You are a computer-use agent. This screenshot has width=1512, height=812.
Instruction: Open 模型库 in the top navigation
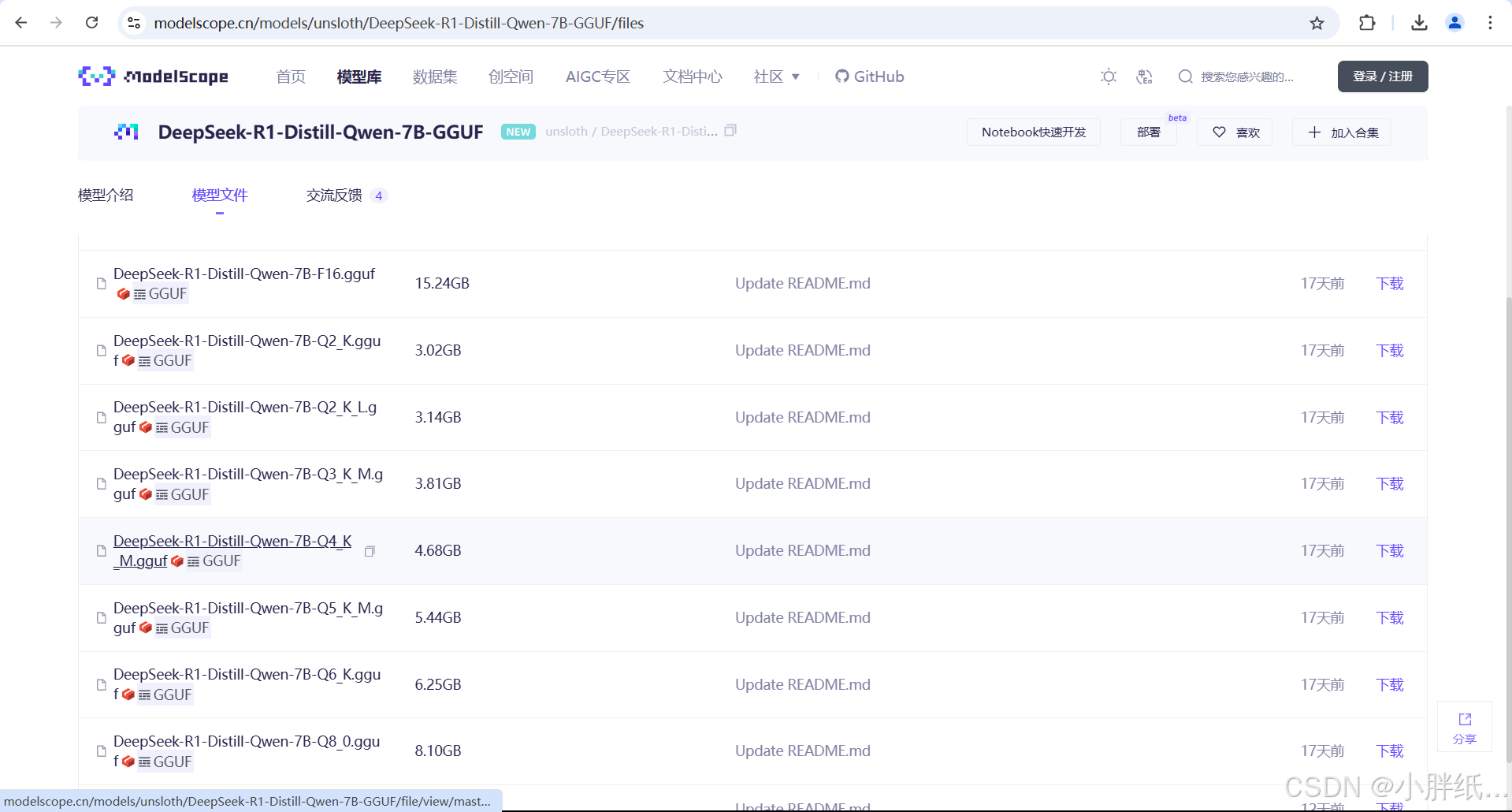tap(359, 76)
